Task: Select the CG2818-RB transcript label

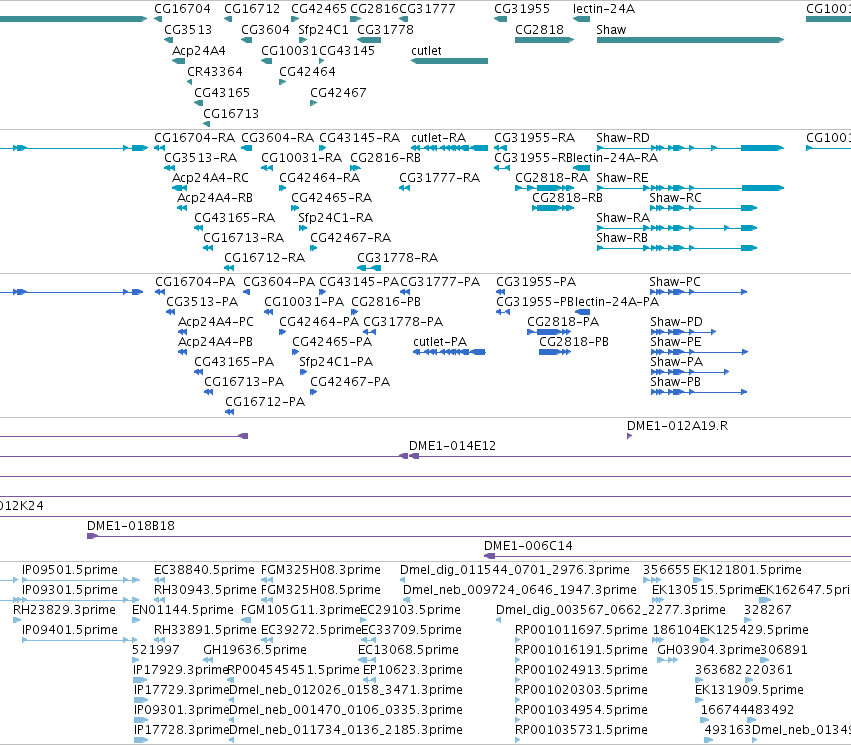Action: (x=567, y=198)
